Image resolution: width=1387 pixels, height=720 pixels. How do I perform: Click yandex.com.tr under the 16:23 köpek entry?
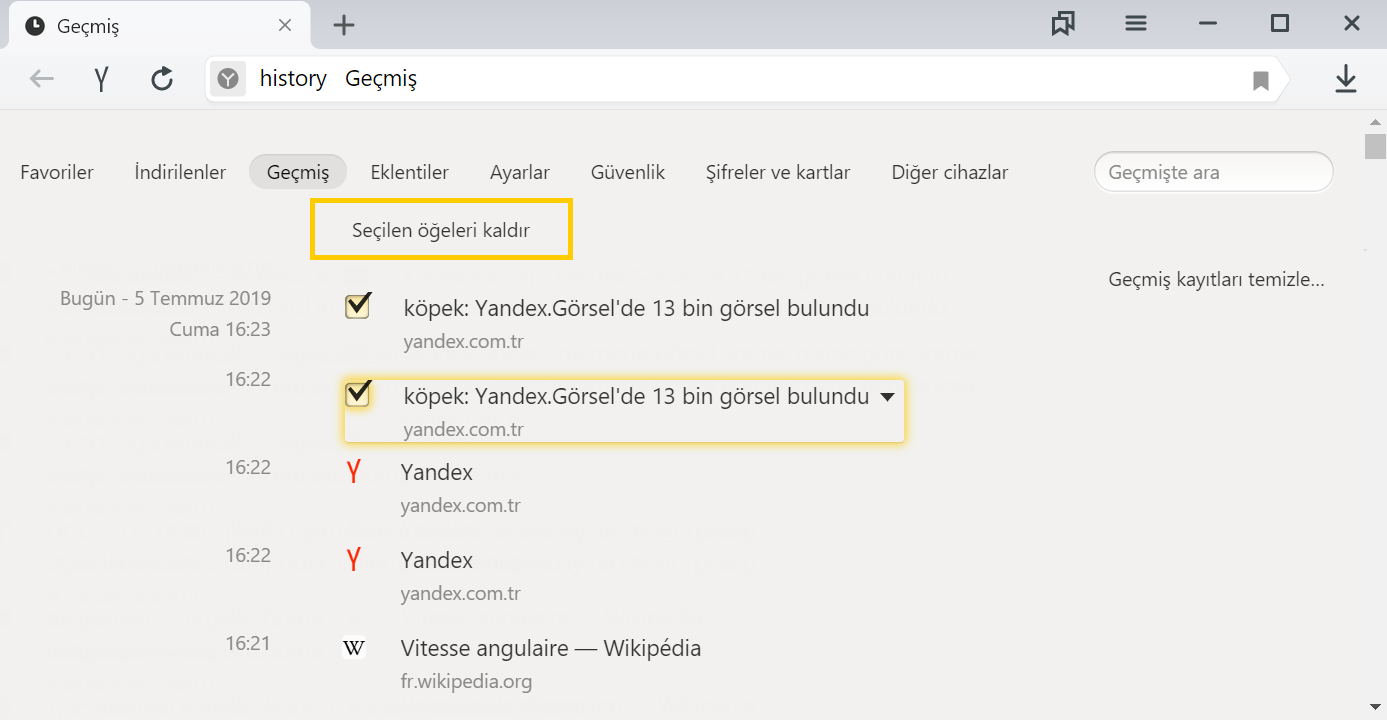(464, 342)
